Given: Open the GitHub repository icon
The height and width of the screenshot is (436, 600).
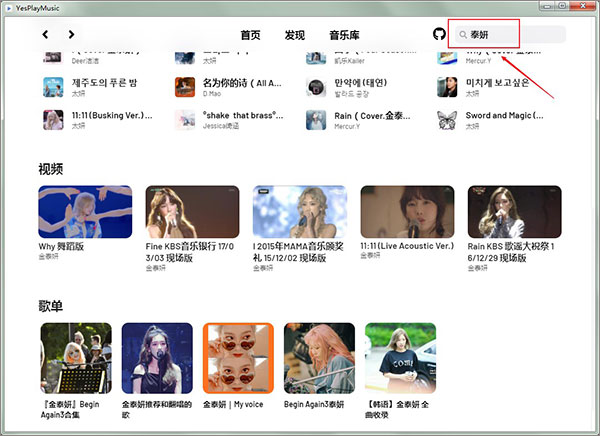Looking at the screenshot, I should (x=439, y=34).
